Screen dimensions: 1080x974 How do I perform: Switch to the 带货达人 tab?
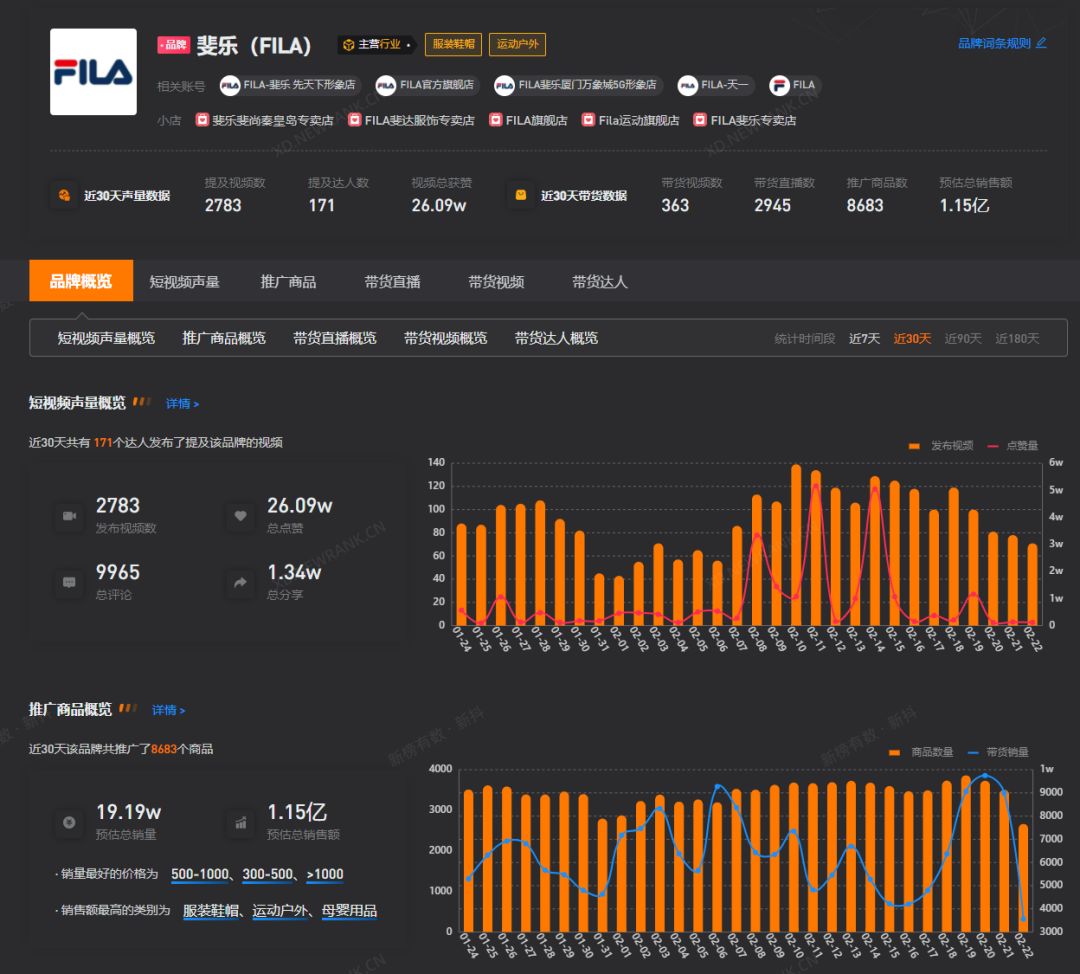[x=599, y=282]
